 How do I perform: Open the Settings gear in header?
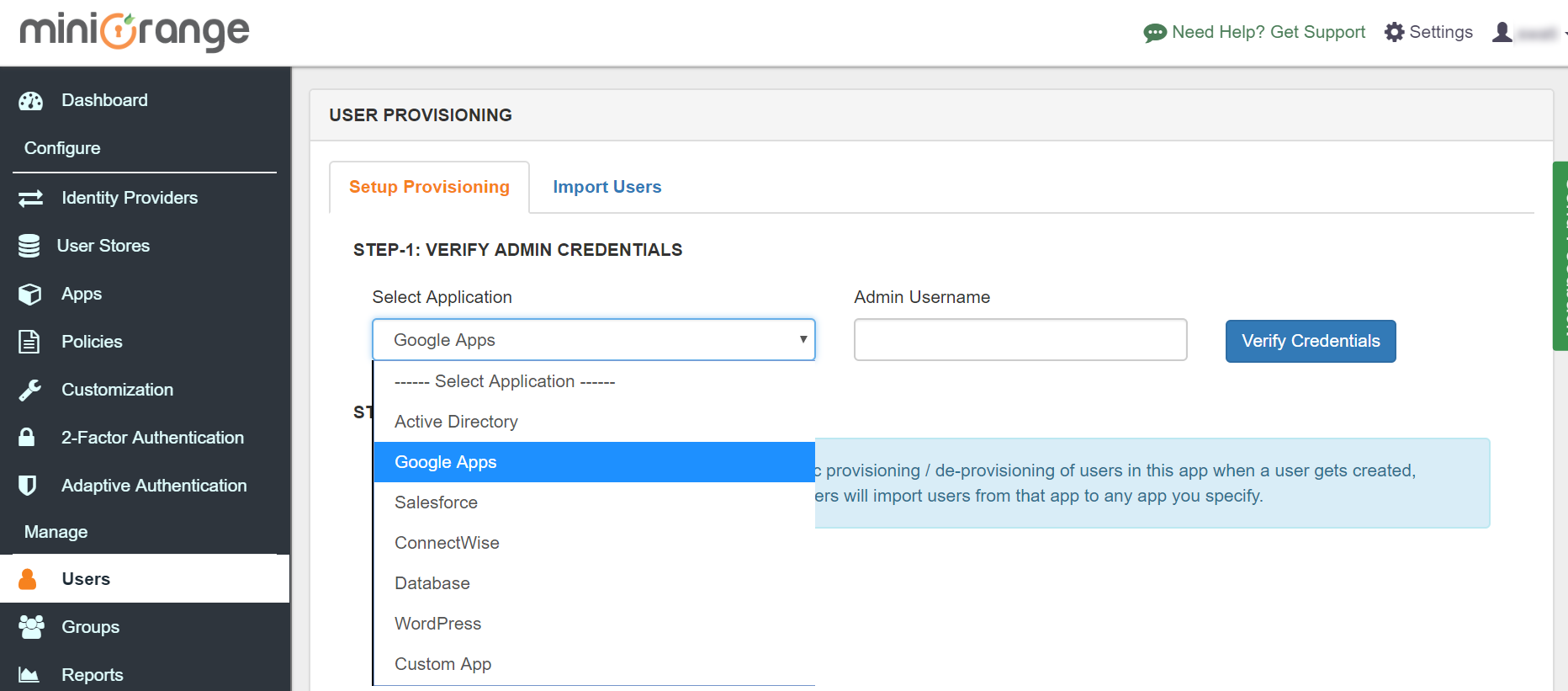coord(1394,32)
